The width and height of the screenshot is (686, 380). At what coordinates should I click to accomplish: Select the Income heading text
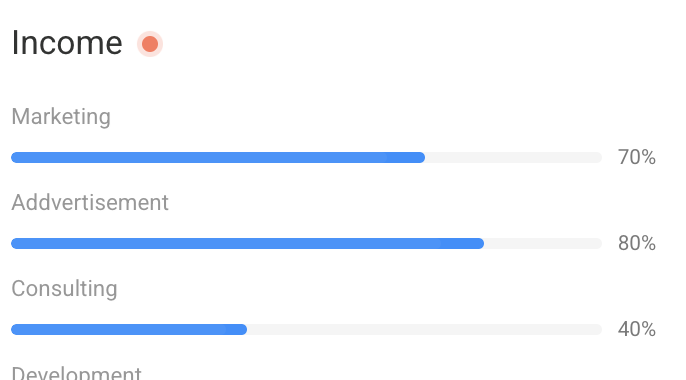(x=67, y=43)
